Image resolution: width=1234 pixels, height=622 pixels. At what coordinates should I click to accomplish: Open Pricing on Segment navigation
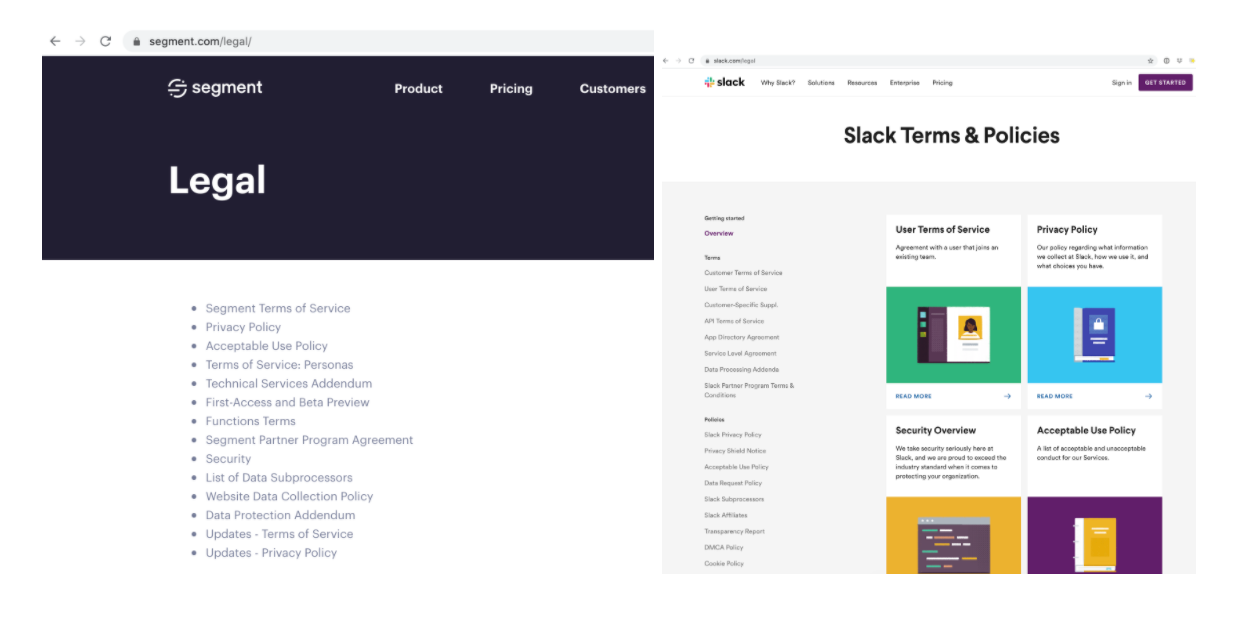511,88
